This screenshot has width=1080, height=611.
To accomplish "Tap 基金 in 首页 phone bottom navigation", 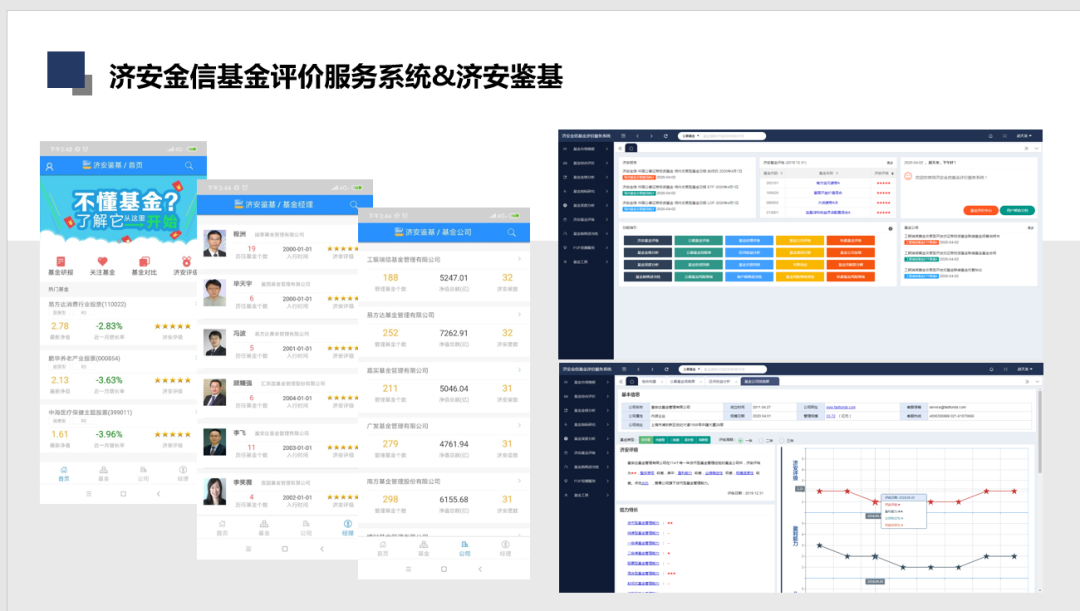I will [103, 473].
